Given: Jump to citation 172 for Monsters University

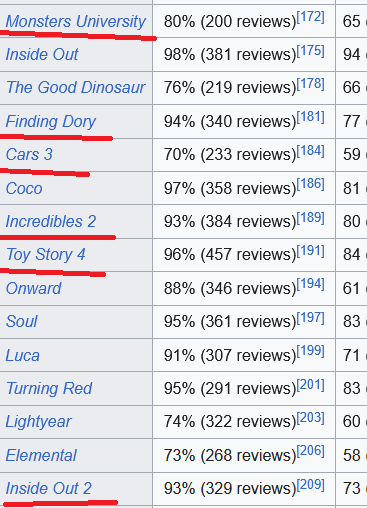Looking at the screenshot, I should coord(310,17).
